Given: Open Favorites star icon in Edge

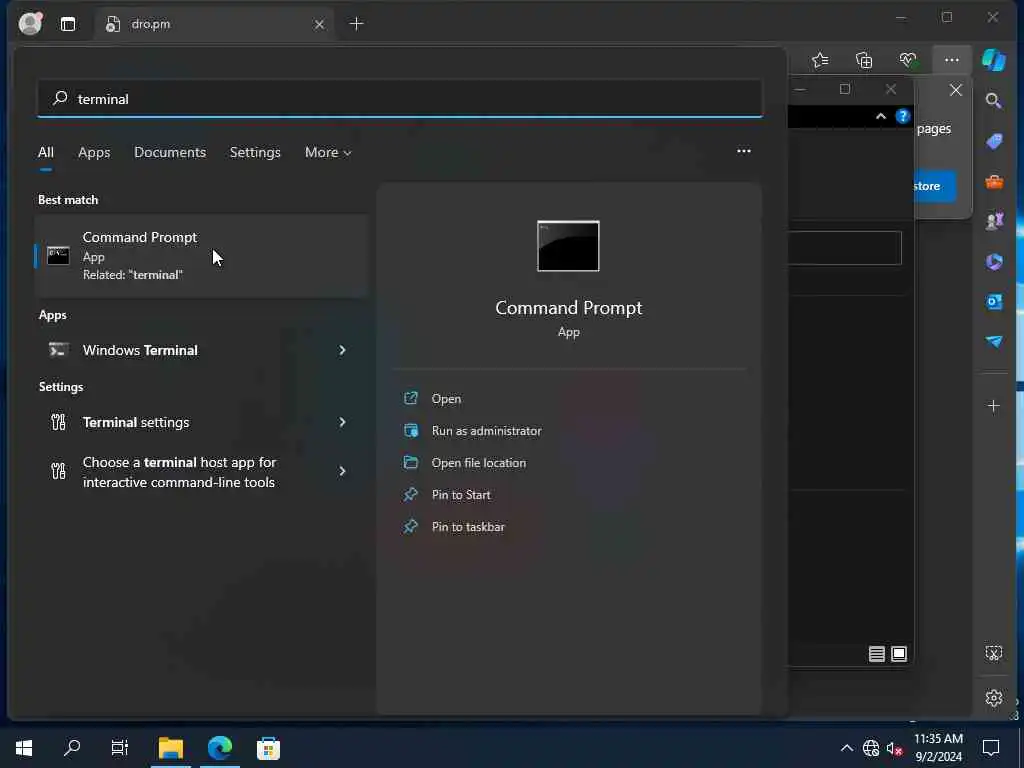Looking at the screenshot, I should click(x=820, y=60).
